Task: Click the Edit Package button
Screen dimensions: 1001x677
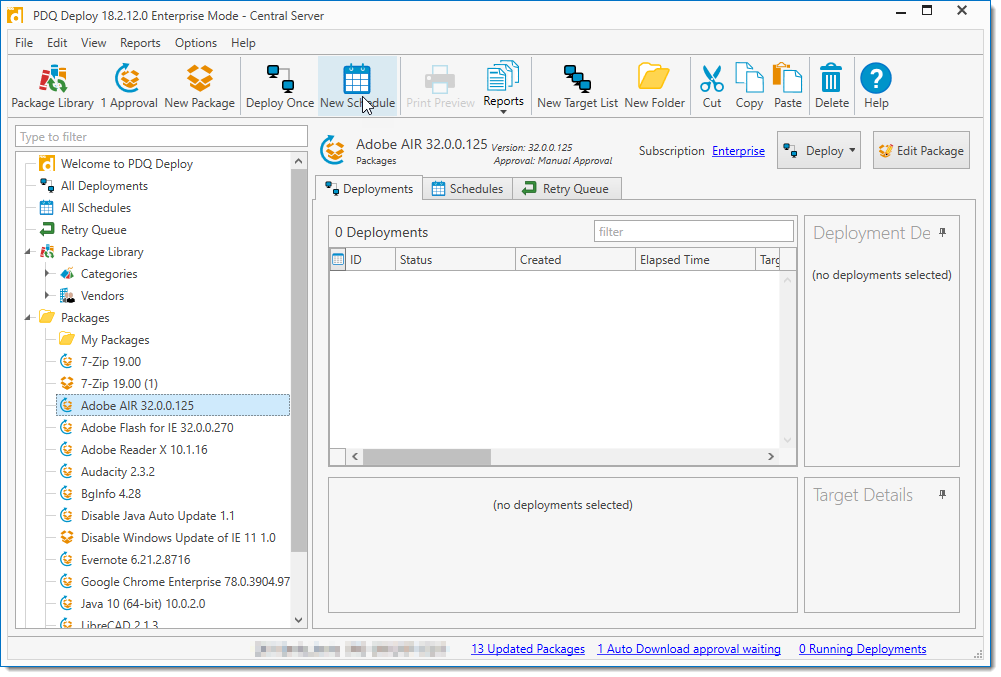Action: click(921, 151)
